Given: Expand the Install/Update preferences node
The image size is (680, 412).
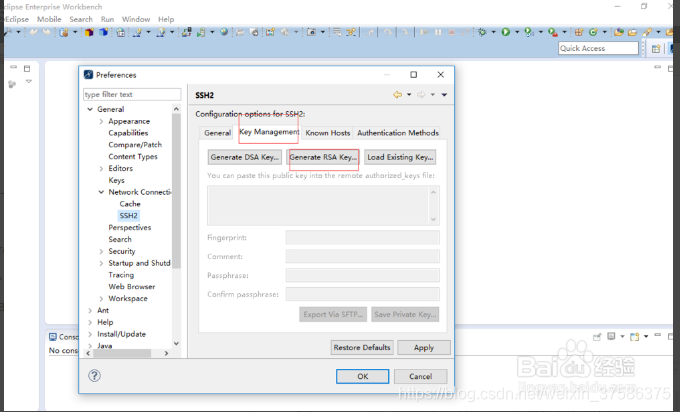Looking at the screenshot, I should (x=90, y=334).
